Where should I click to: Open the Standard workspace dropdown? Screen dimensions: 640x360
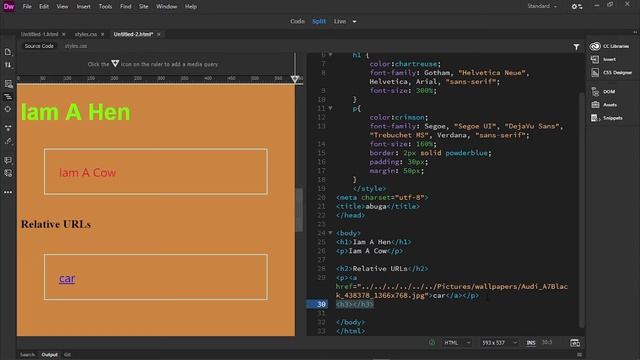point(542,6)
